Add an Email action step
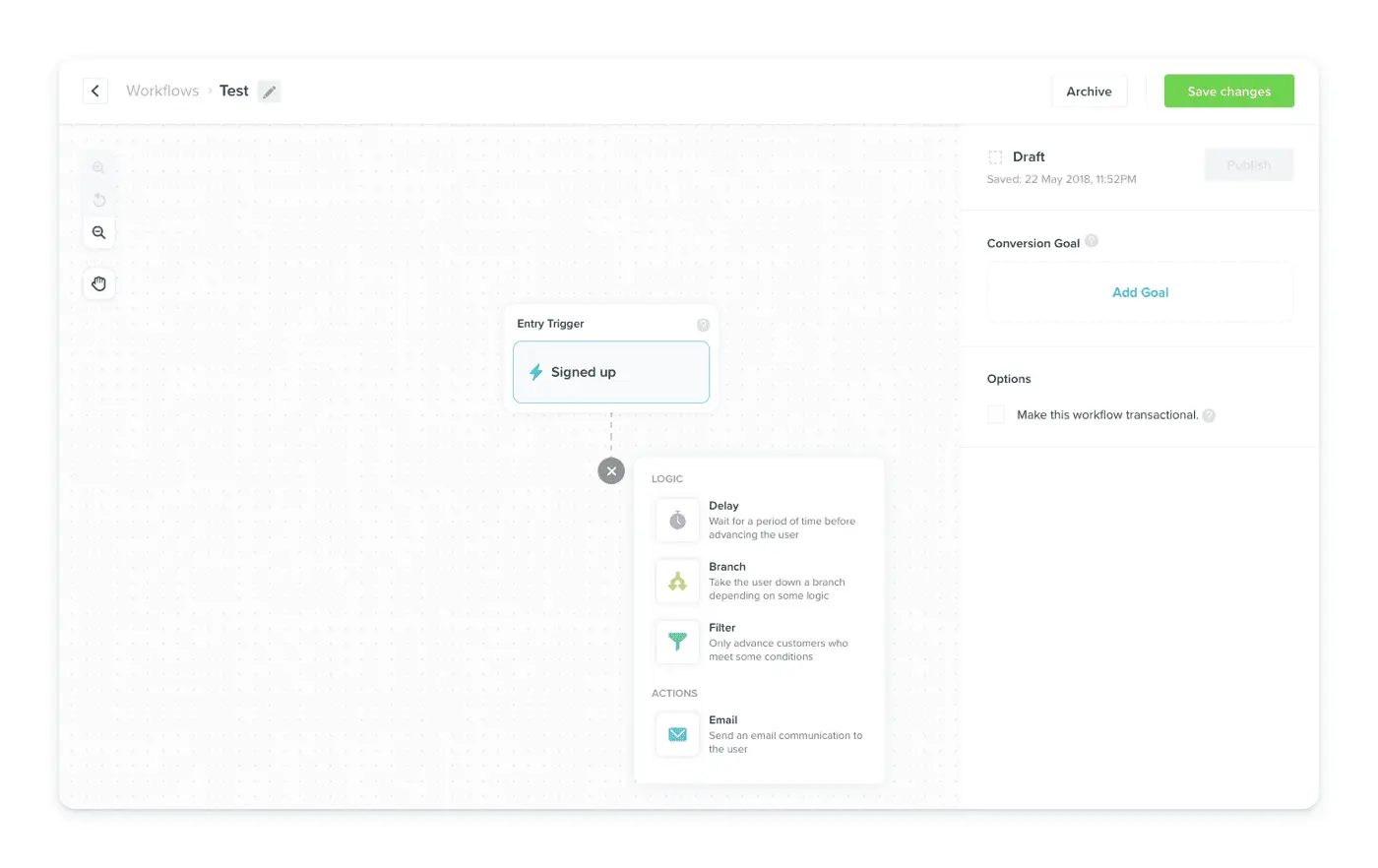 (x=758, y=734)
